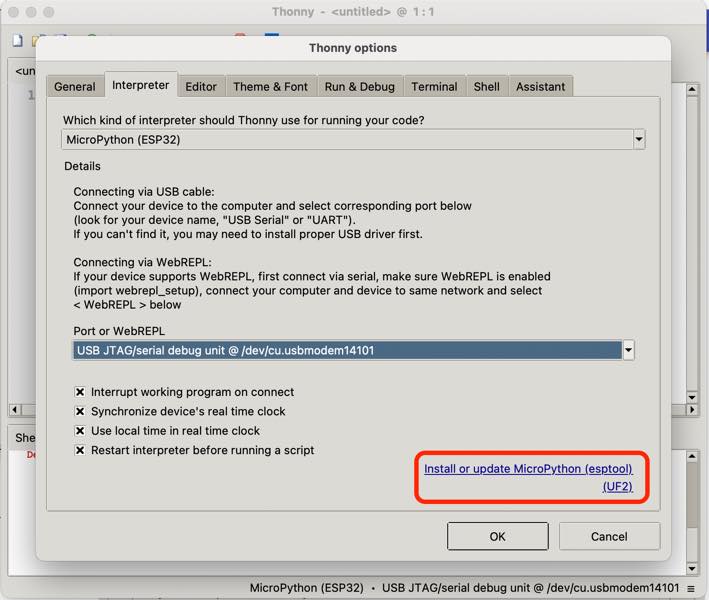Click the (UF2) install link
The image size is (709, 600).
(x=618, y=487)
